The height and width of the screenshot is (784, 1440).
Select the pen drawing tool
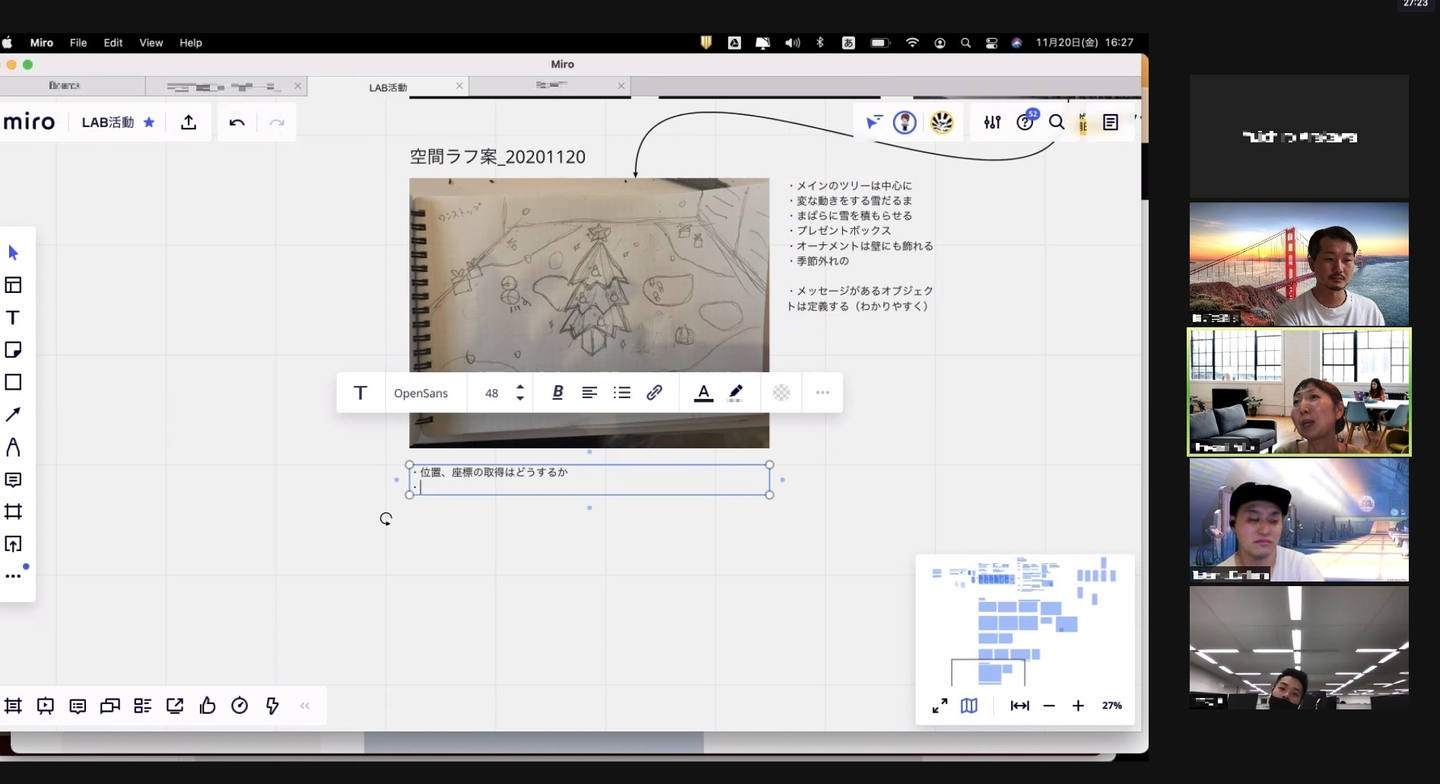(x=13, y=447)
